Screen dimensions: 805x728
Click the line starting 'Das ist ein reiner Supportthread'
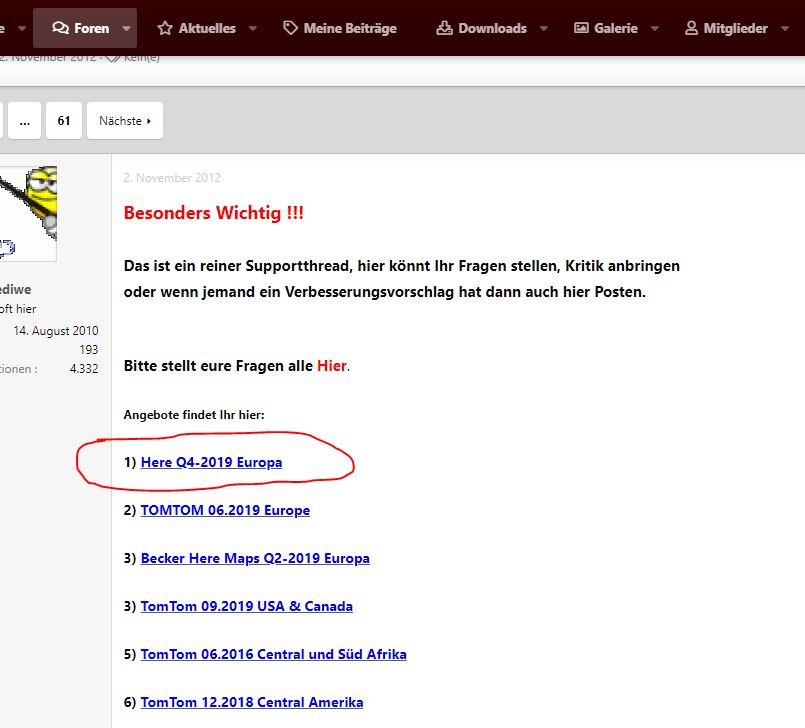(x=401, y=266)
